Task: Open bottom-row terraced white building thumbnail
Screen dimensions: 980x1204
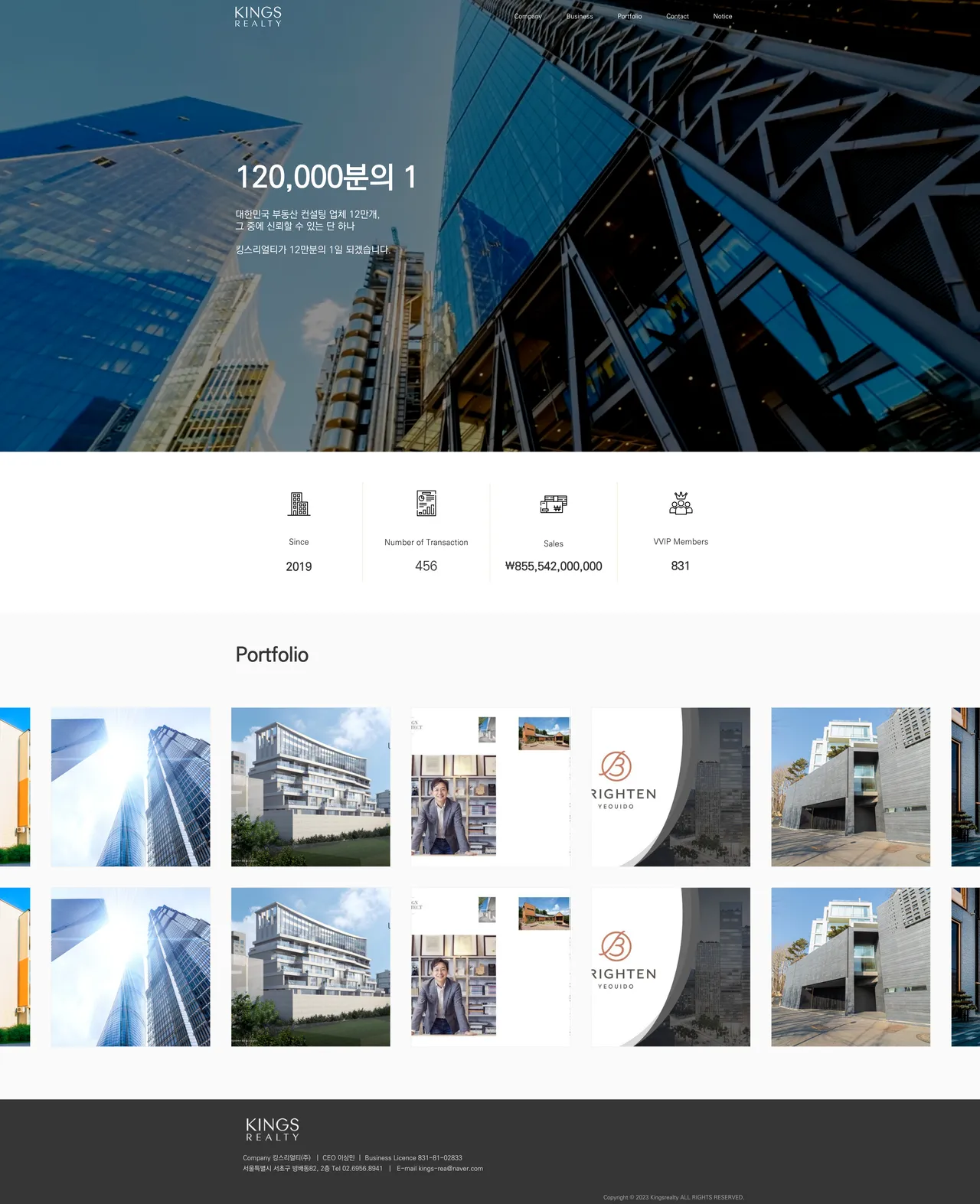Action: (311, 967)
